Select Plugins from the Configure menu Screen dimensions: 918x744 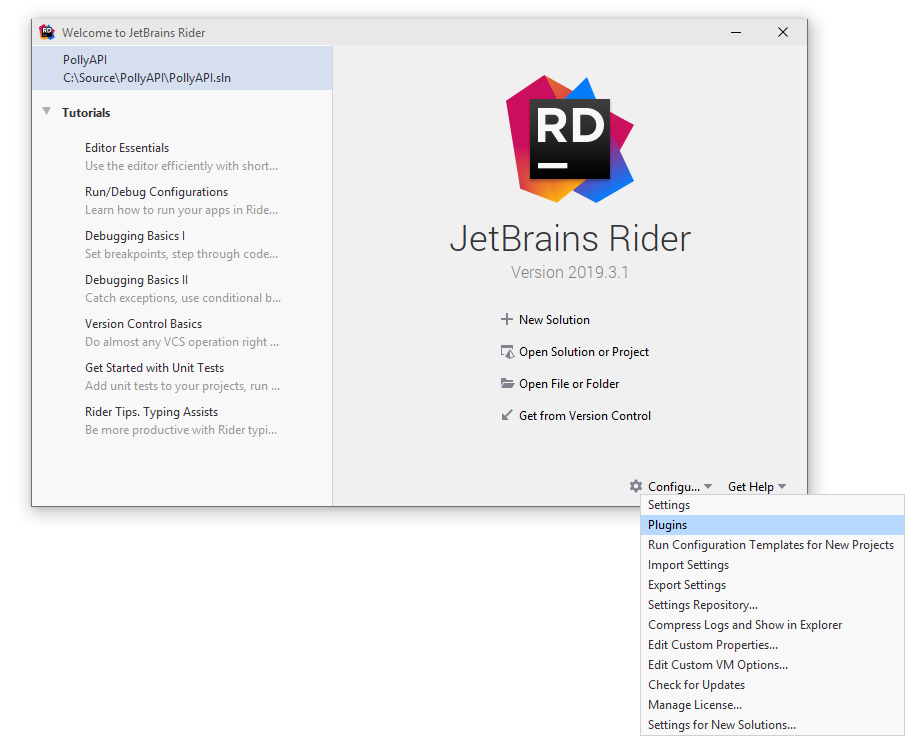tap(668, 525)
